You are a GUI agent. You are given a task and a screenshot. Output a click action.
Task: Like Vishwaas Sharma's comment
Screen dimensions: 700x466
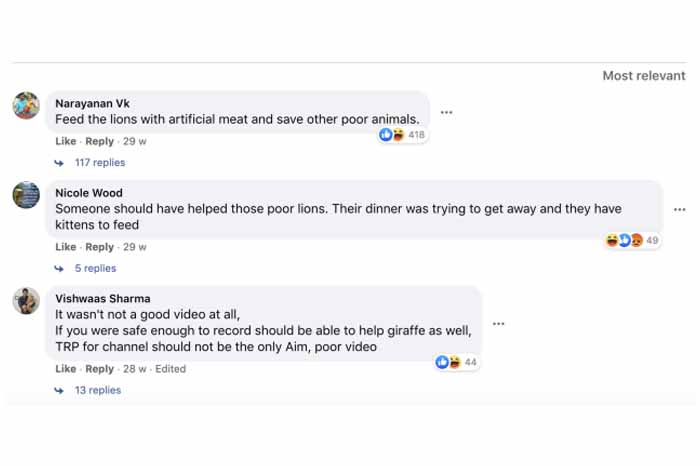tap(65, 369)
